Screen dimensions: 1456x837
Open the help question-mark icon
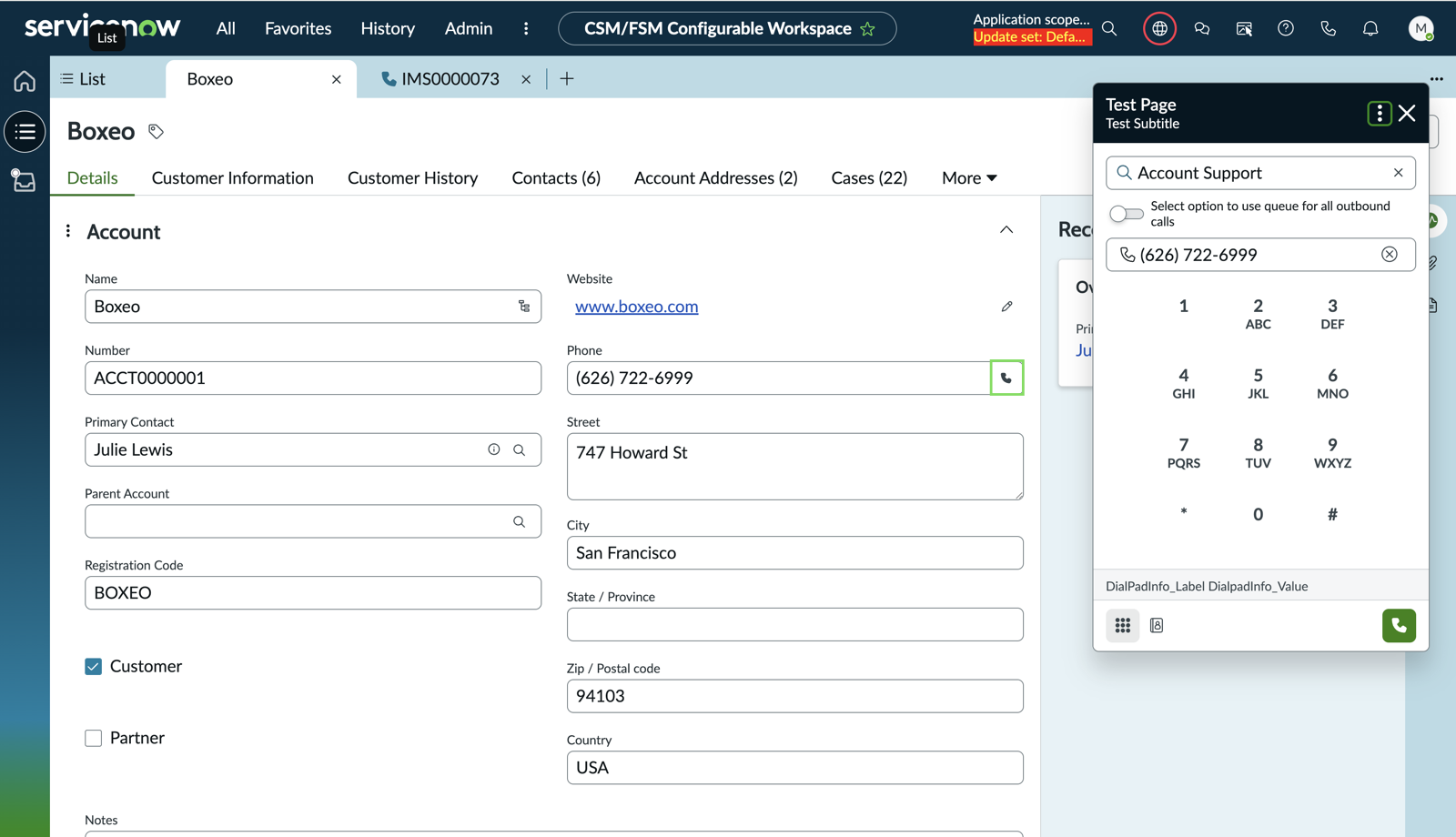pyautogui.click(x=1286, y=29)
